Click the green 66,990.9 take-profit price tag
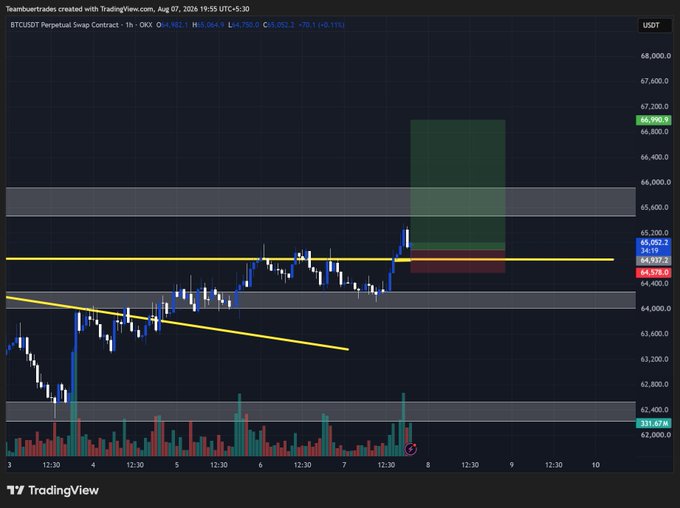 pos(654,120)
